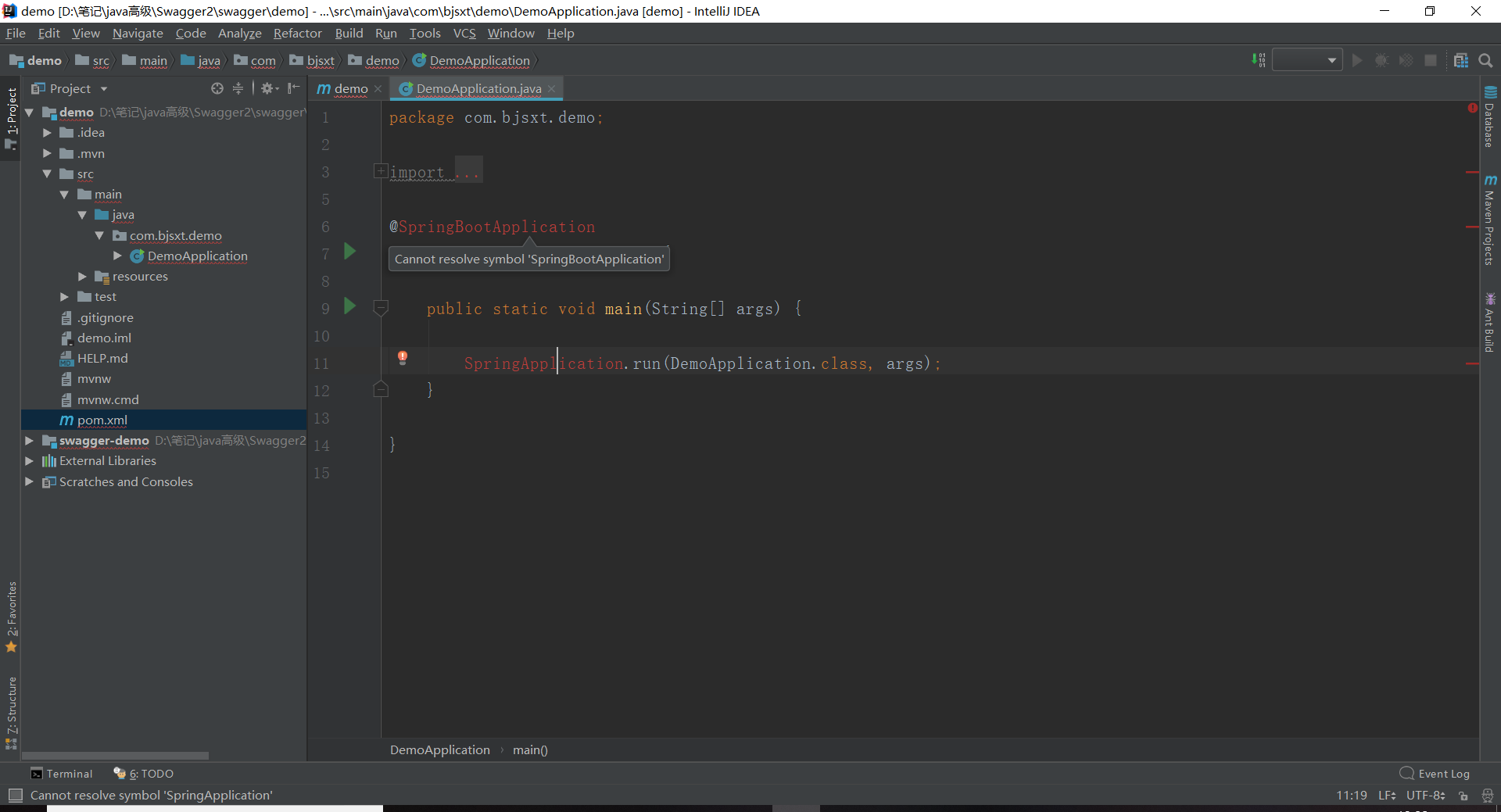Click Scroll from Source target icon
Viewport: 1501px width, 812px height.
tap(217, 88)
